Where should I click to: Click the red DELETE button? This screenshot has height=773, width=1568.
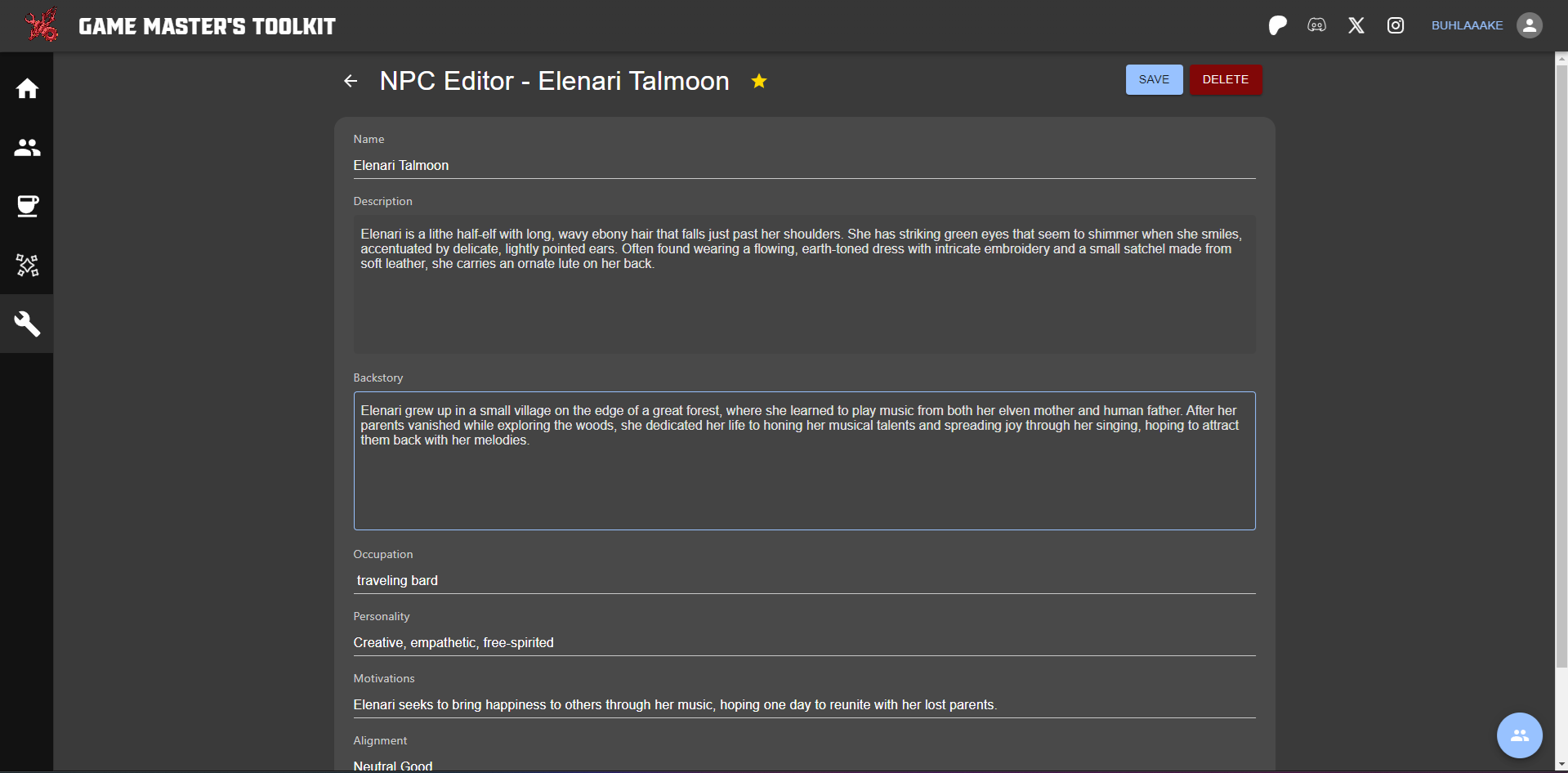click(x=1225, y=79)
